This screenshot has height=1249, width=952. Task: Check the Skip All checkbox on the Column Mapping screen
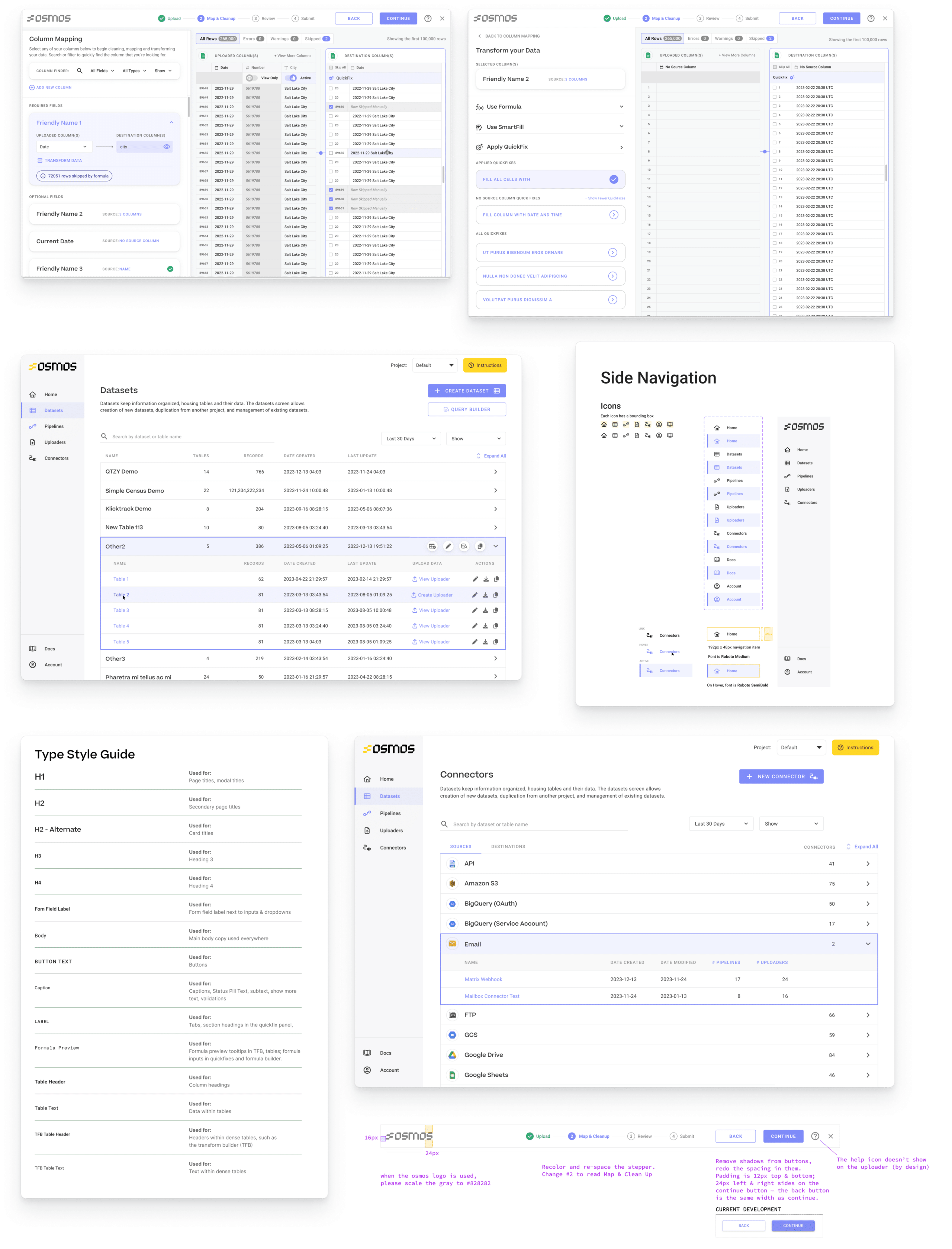(331, 67)
